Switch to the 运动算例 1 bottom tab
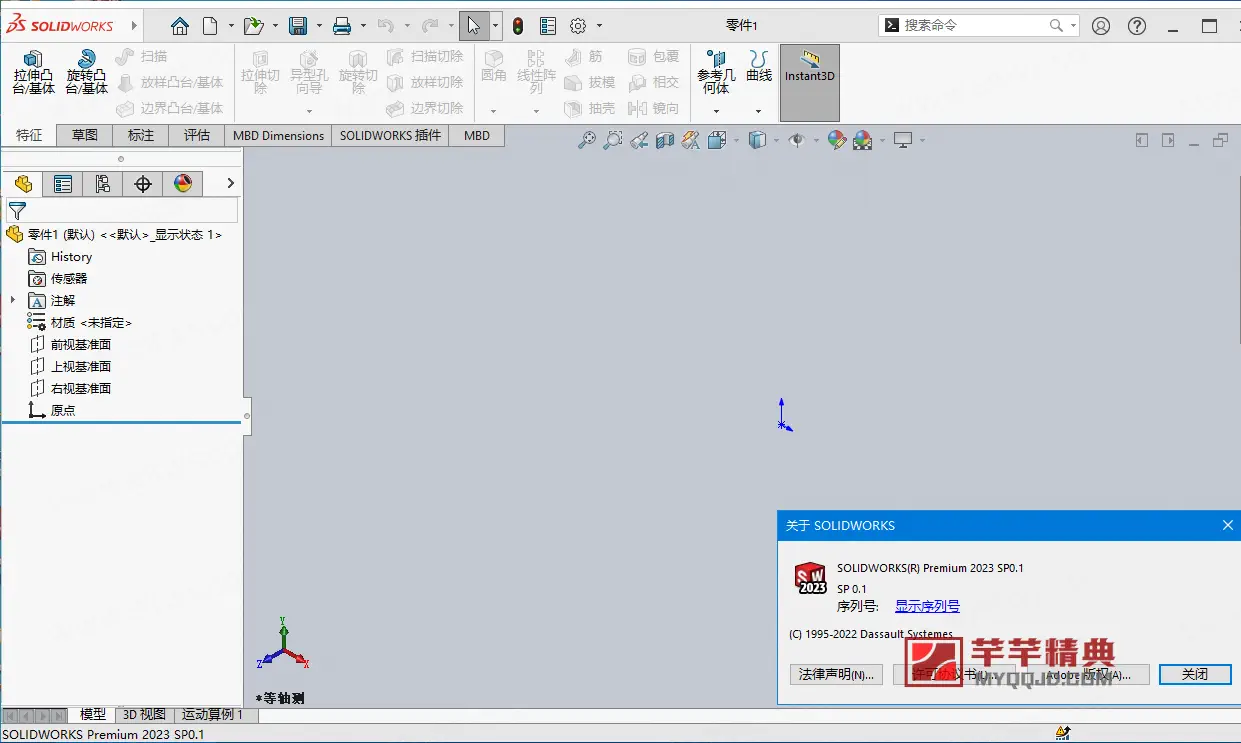1241x743 pixels. [212, 714]
